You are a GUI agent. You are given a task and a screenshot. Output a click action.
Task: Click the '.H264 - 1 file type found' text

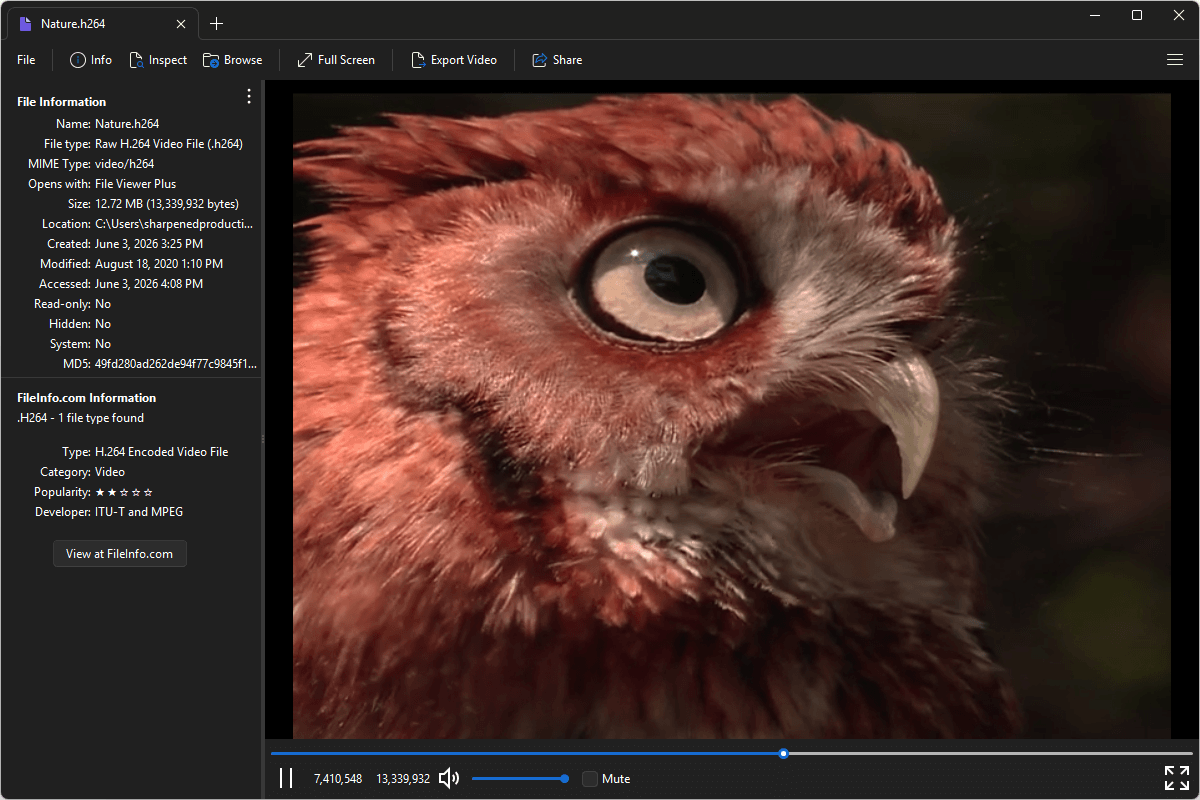click(80, 418)
